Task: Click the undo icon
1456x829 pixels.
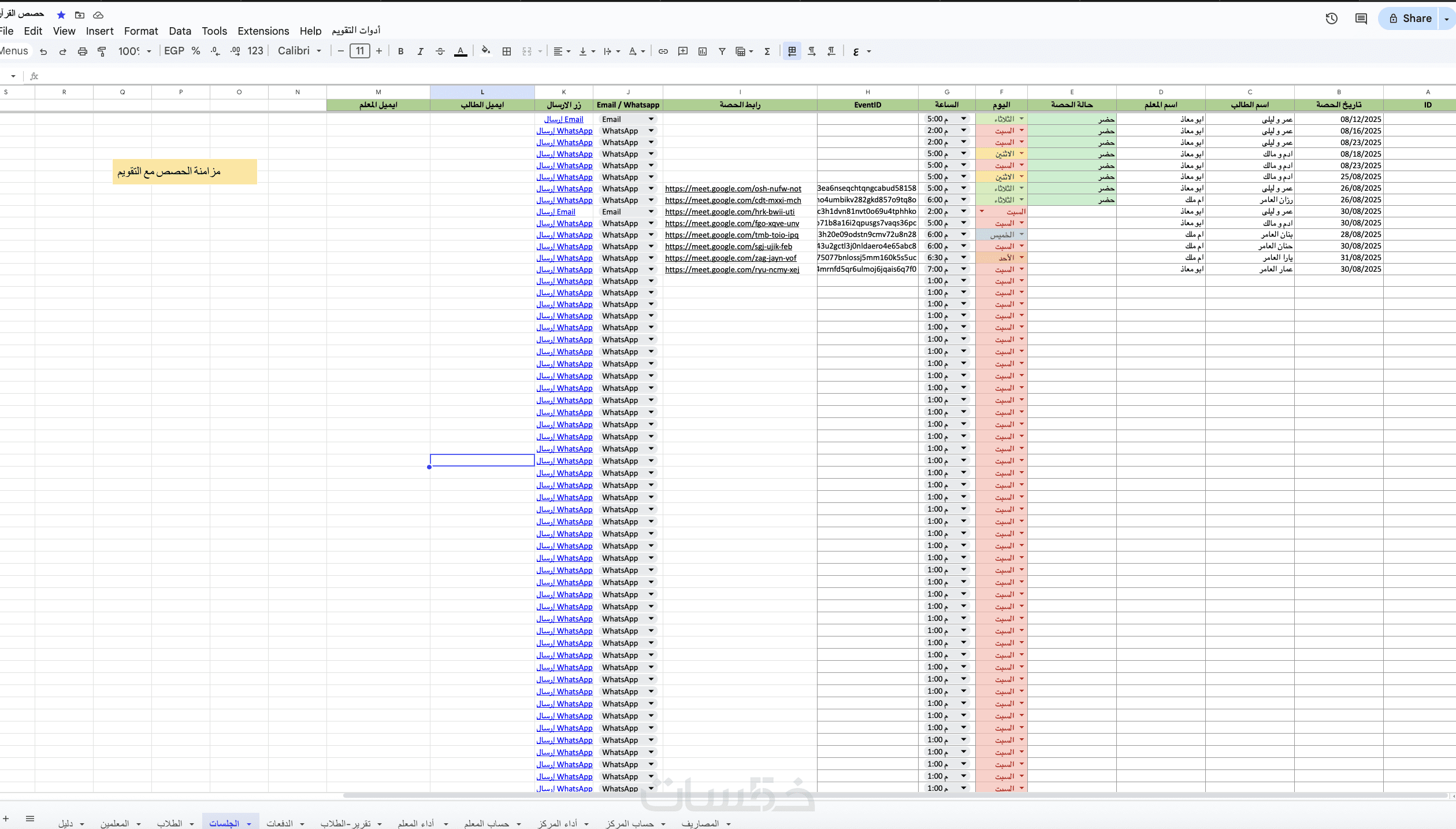Action: (43, 51)
